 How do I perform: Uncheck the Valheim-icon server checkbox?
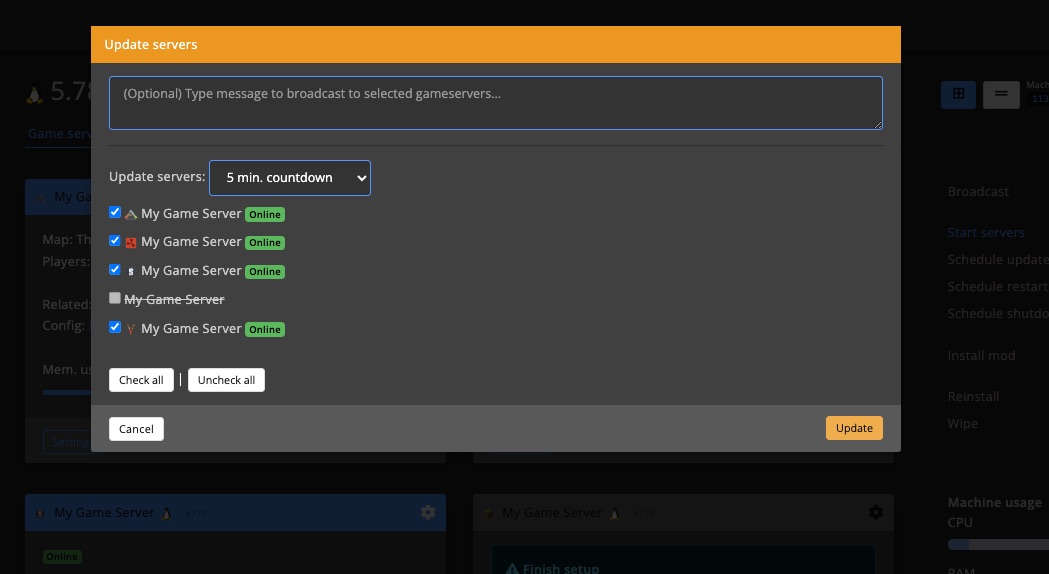click(x=115, y=326)
